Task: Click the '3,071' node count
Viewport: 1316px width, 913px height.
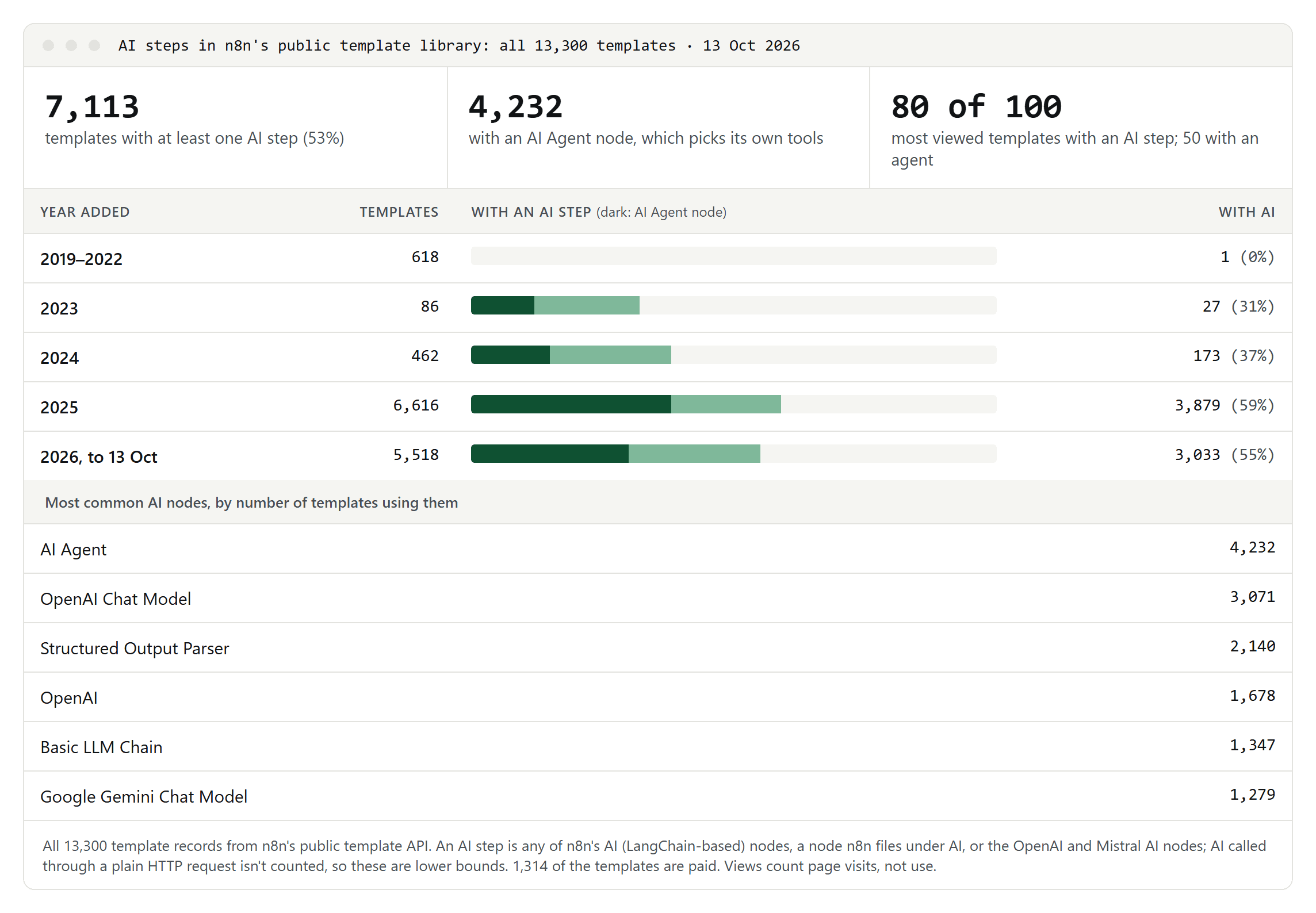Action: [1253, 597]
